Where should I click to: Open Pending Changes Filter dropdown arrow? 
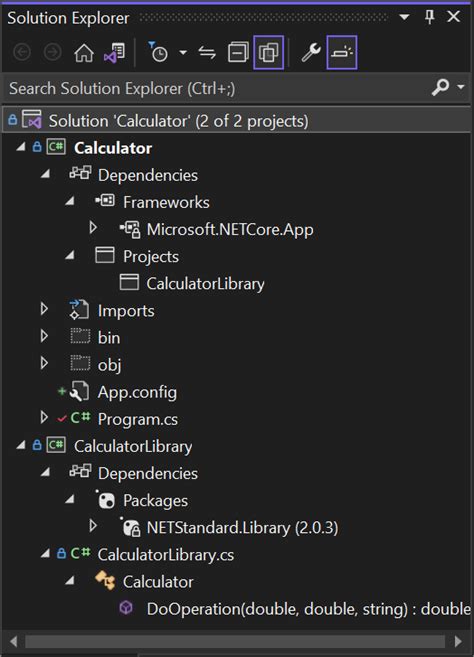point(183,53)
